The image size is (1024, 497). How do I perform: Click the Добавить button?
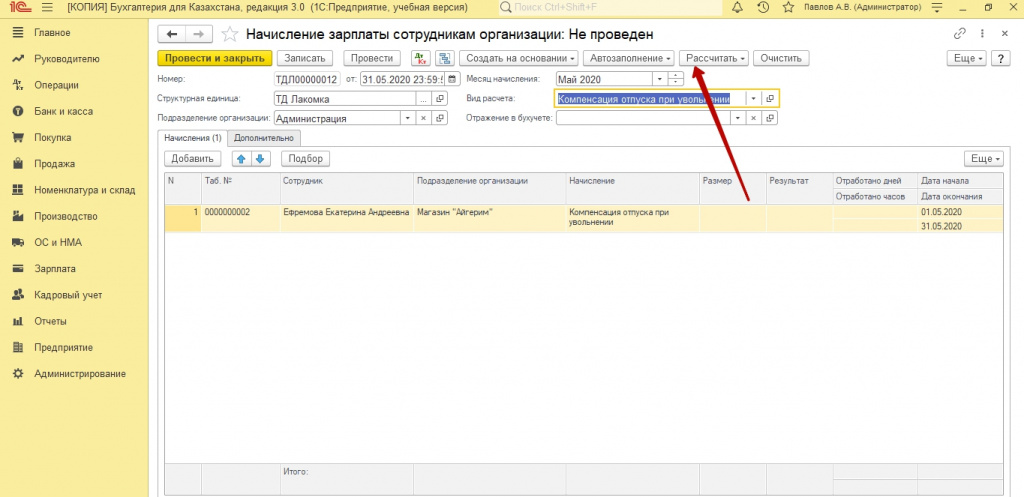tap(193, 158)
